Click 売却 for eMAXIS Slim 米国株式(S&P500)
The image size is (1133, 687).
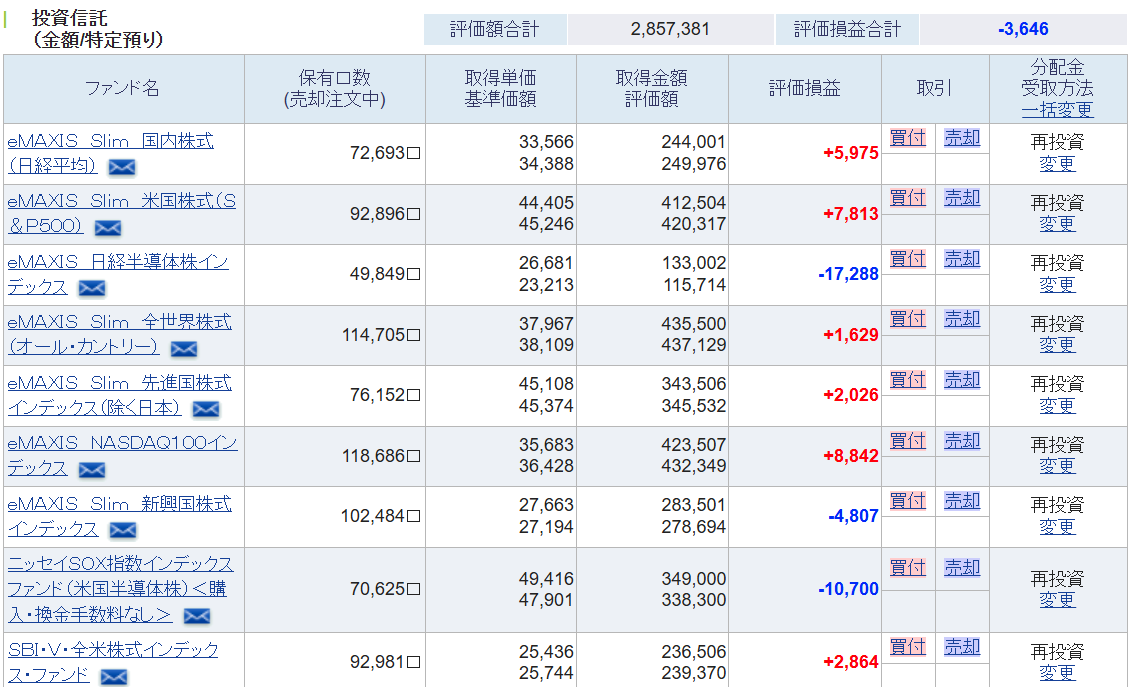pyautogui.click(x=962, y=198)
